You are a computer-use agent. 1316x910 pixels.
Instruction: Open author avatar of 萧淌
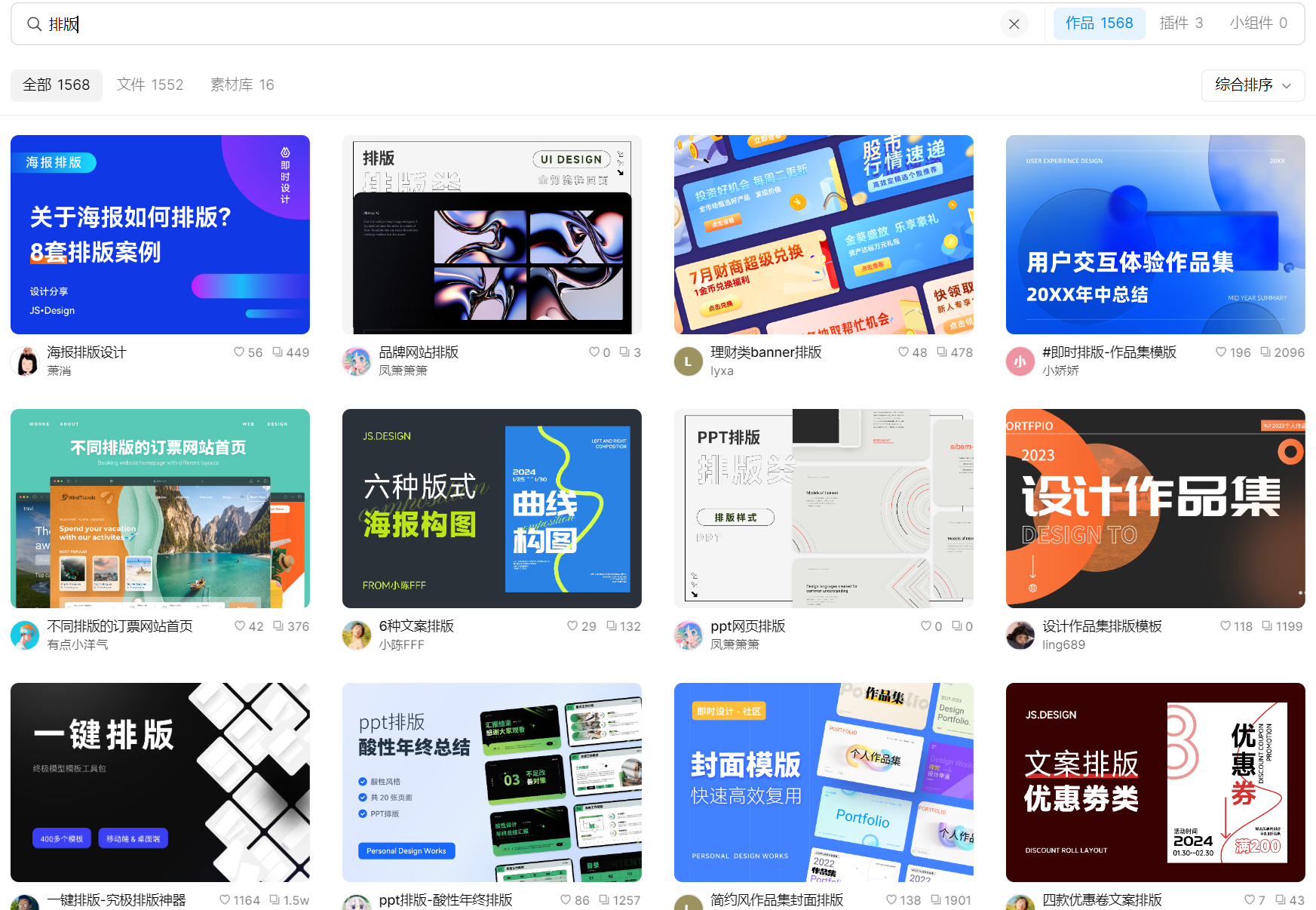25,361
